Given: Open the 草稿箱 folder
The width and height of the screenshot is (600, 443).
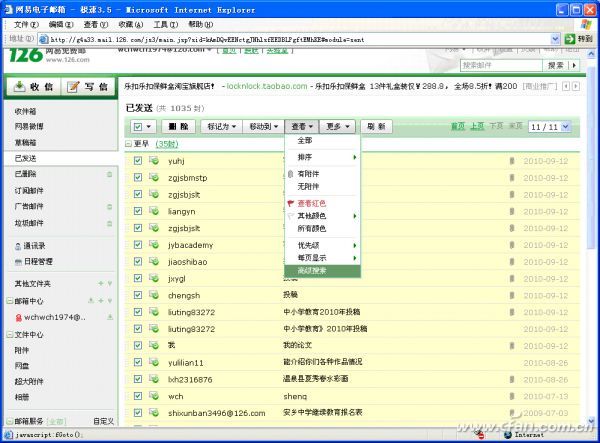Looking at the screenshot, I should point(26,143).
